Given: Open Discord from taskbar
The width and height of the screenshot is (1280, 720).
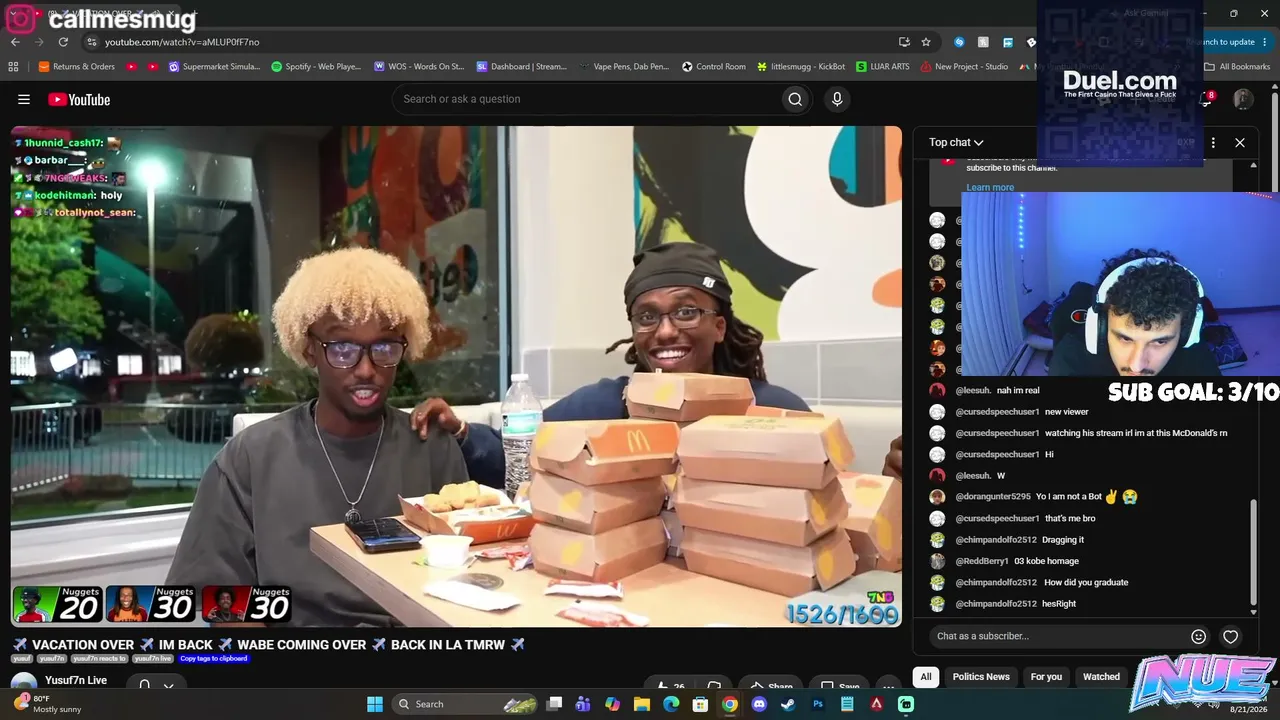Looking at the screenshot, I should pos(759,704).
